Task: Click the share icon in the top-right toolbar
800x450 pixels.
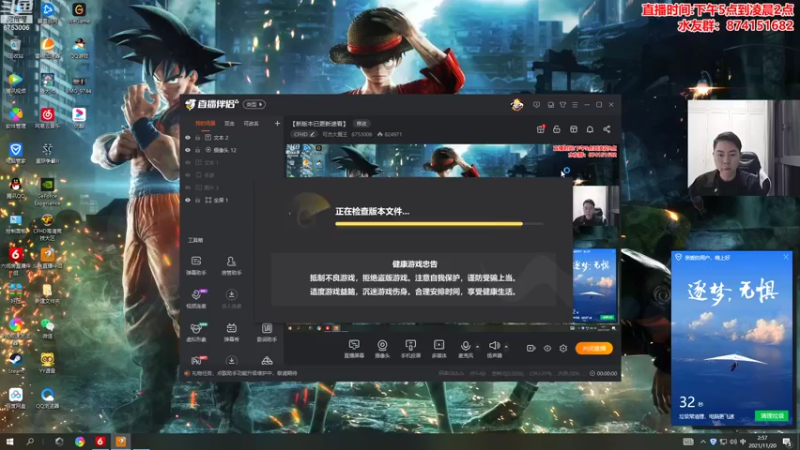Action: (607, 129)
